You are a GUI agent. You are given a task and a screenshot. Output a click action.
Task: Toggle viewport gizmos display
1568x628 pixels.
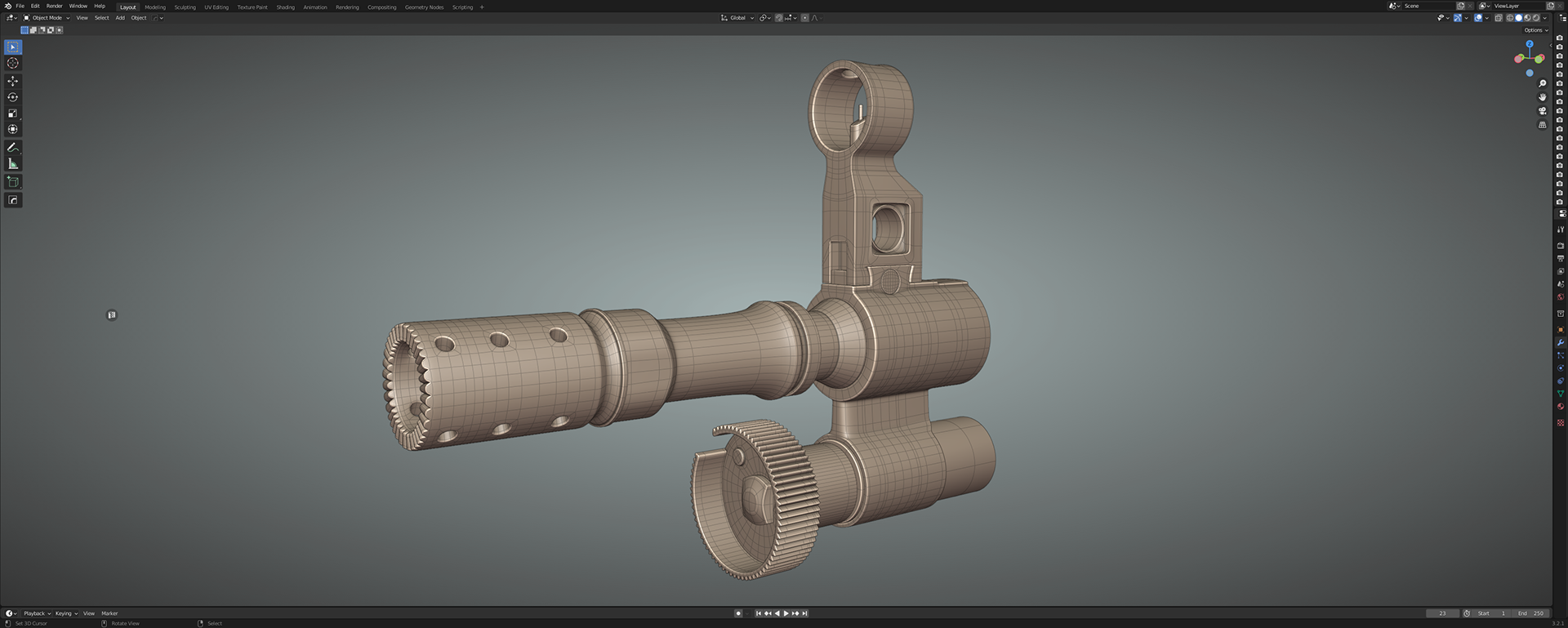click(x=1458, y=18)
